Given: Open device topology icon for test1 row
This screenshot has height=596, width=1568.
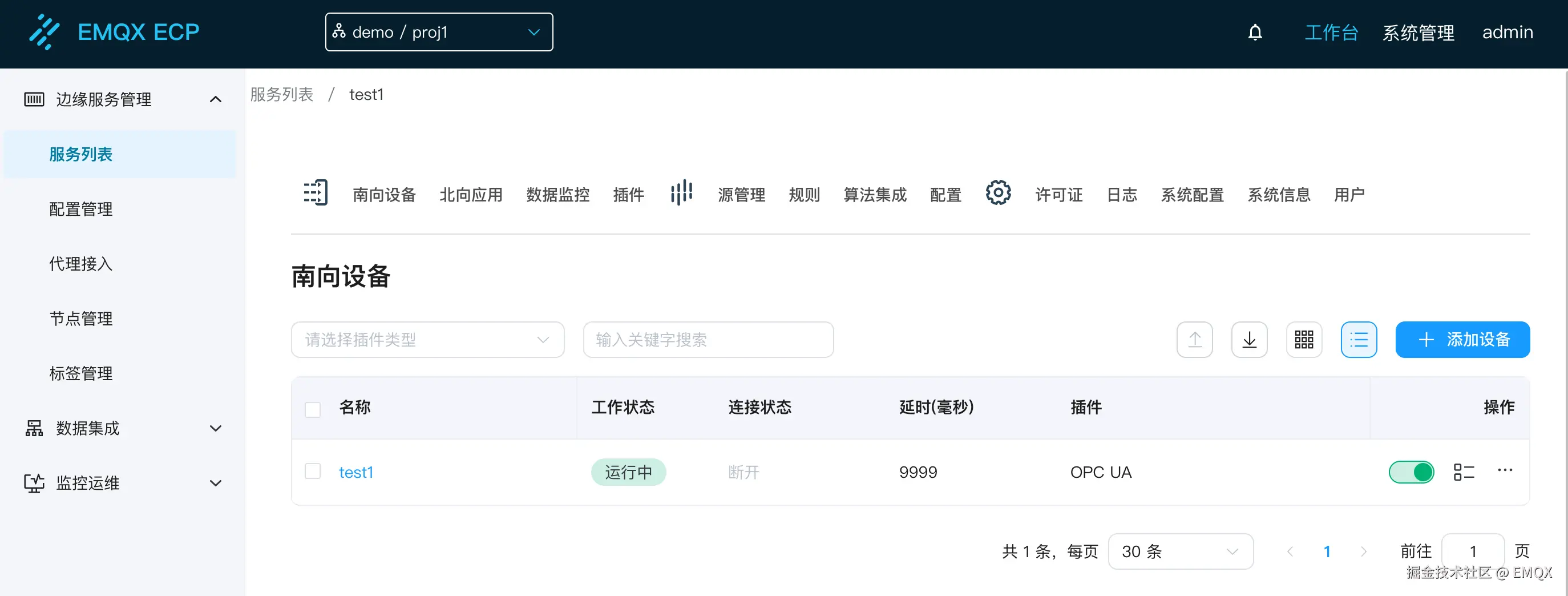Looking at the screenshot, I should click(1464, 471).
